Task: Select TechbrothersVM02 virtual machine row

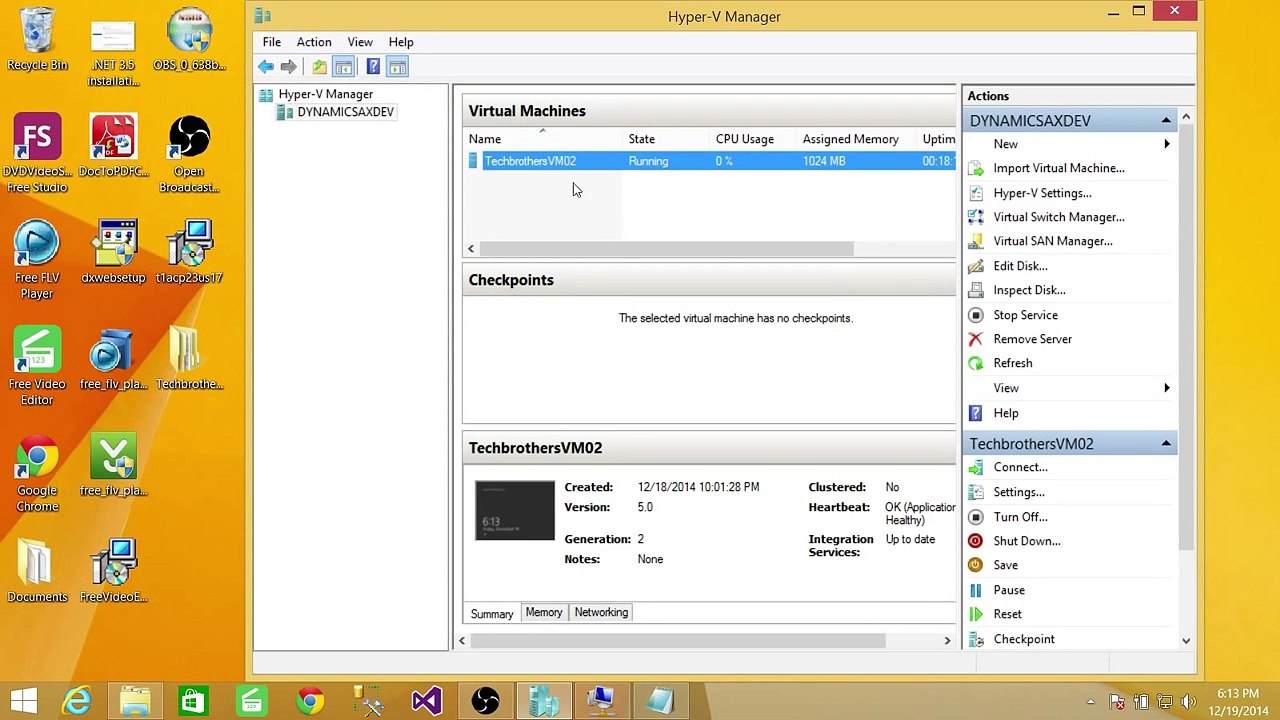Action: (711, 161)
